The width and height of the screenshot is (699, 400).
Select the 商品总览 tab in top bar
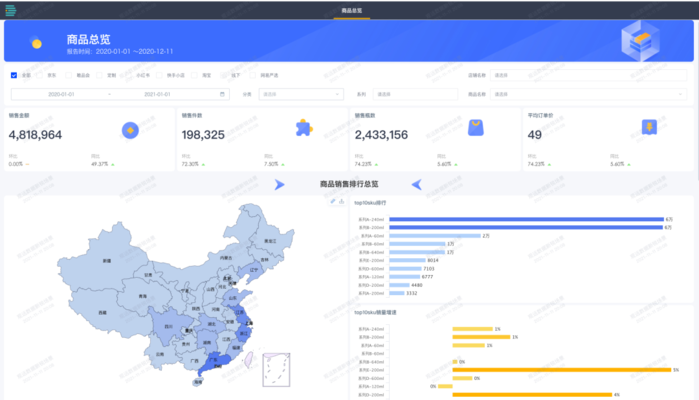(x=351, y=10)
